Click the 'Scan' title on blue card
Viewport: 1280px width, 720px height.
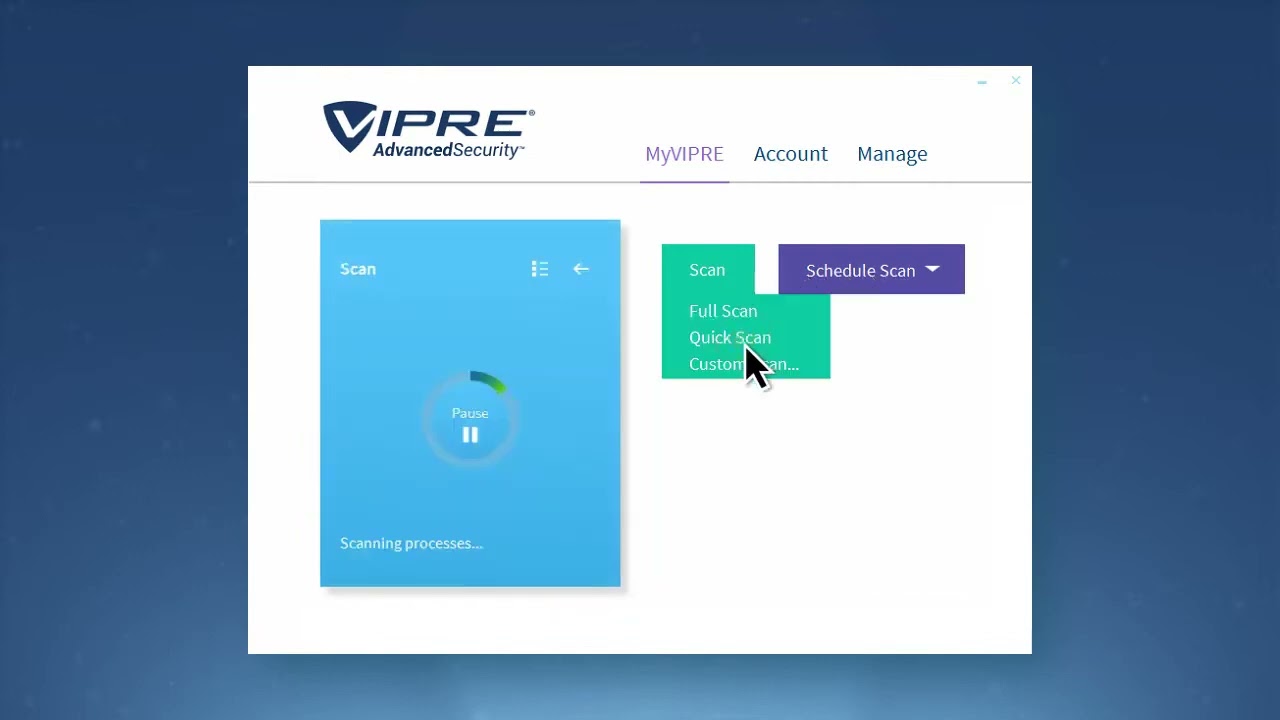pyautogui.click(x=358, y=269)
